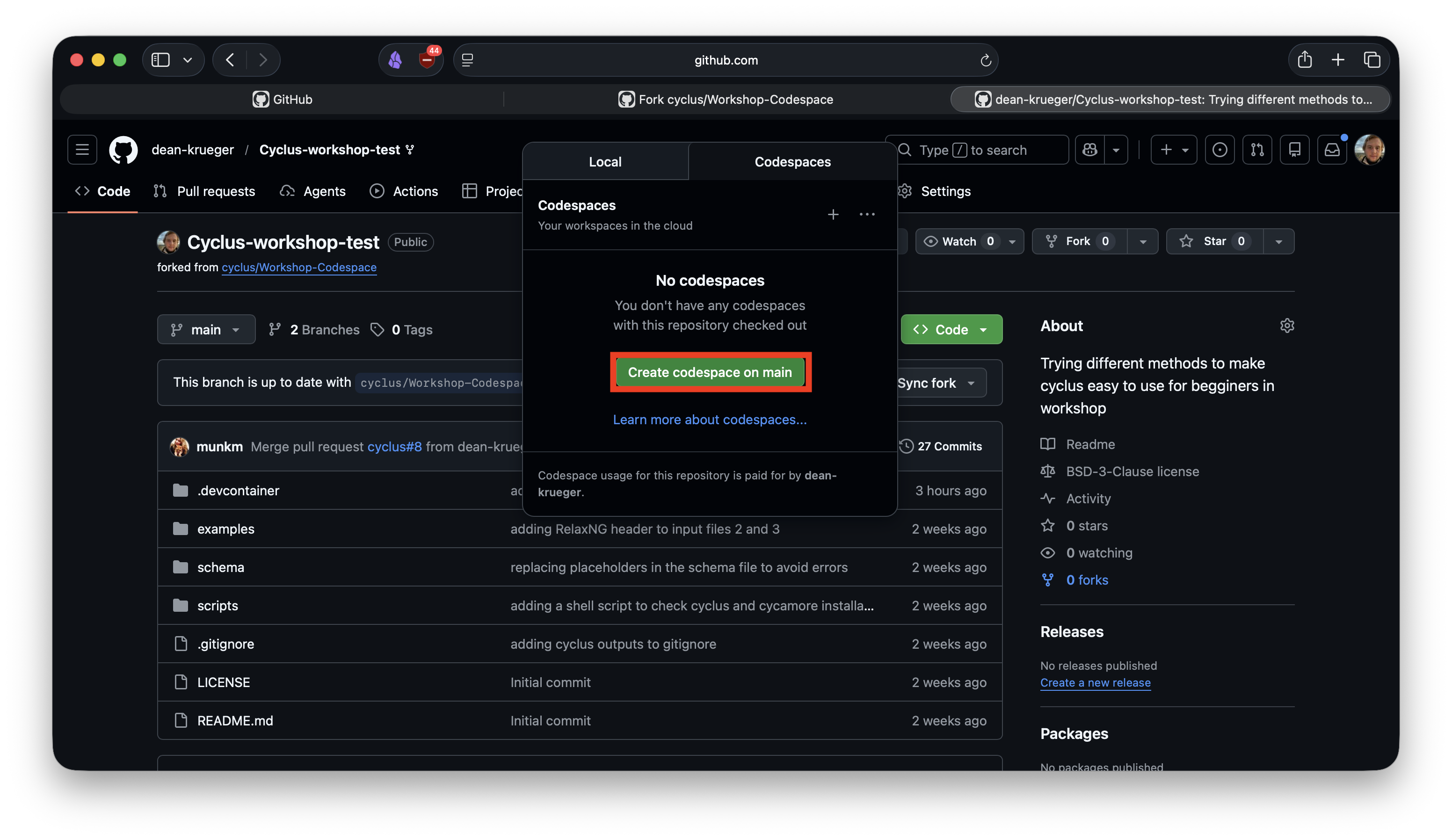Switch to the GitHub browser tab
This screenshot has width=1452, height=840.
(x=283, y=99)
